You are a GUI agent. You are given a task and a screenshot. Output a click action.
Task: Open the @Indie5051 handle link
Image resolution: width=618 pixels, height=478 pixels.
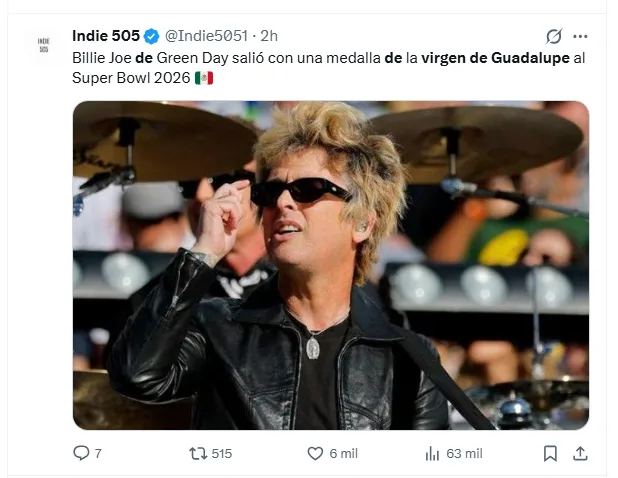[x=205, y=36]
